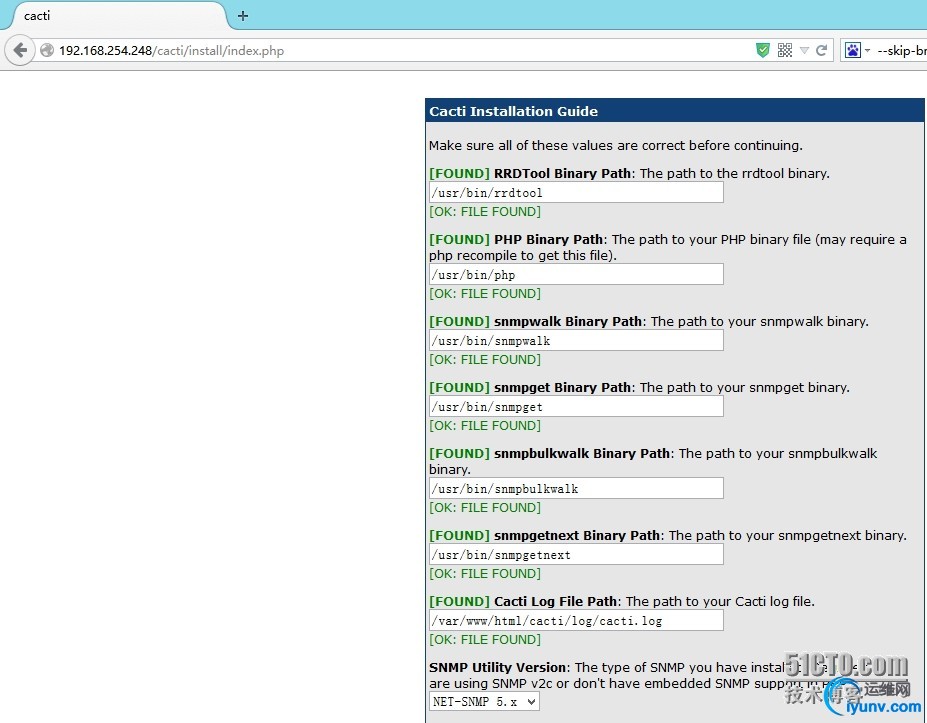
Task: Click OK: FILE FOUND status under cacti.log path
Action: pos(485,640)
